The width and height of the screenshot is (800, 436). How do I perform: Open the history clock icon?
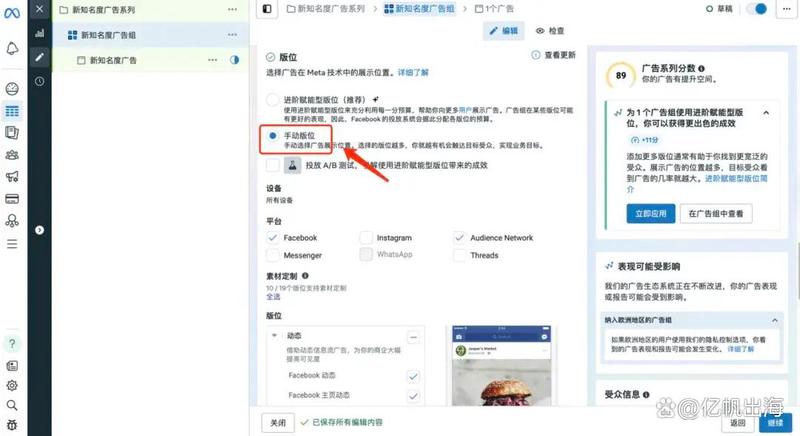pyautogui.click(x=39, y=81)
